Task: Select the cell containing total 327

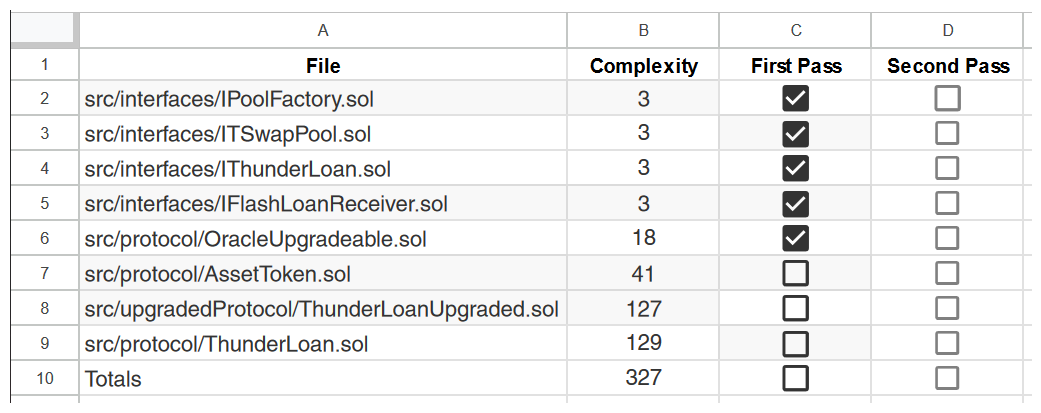Action: click(644, 378)
